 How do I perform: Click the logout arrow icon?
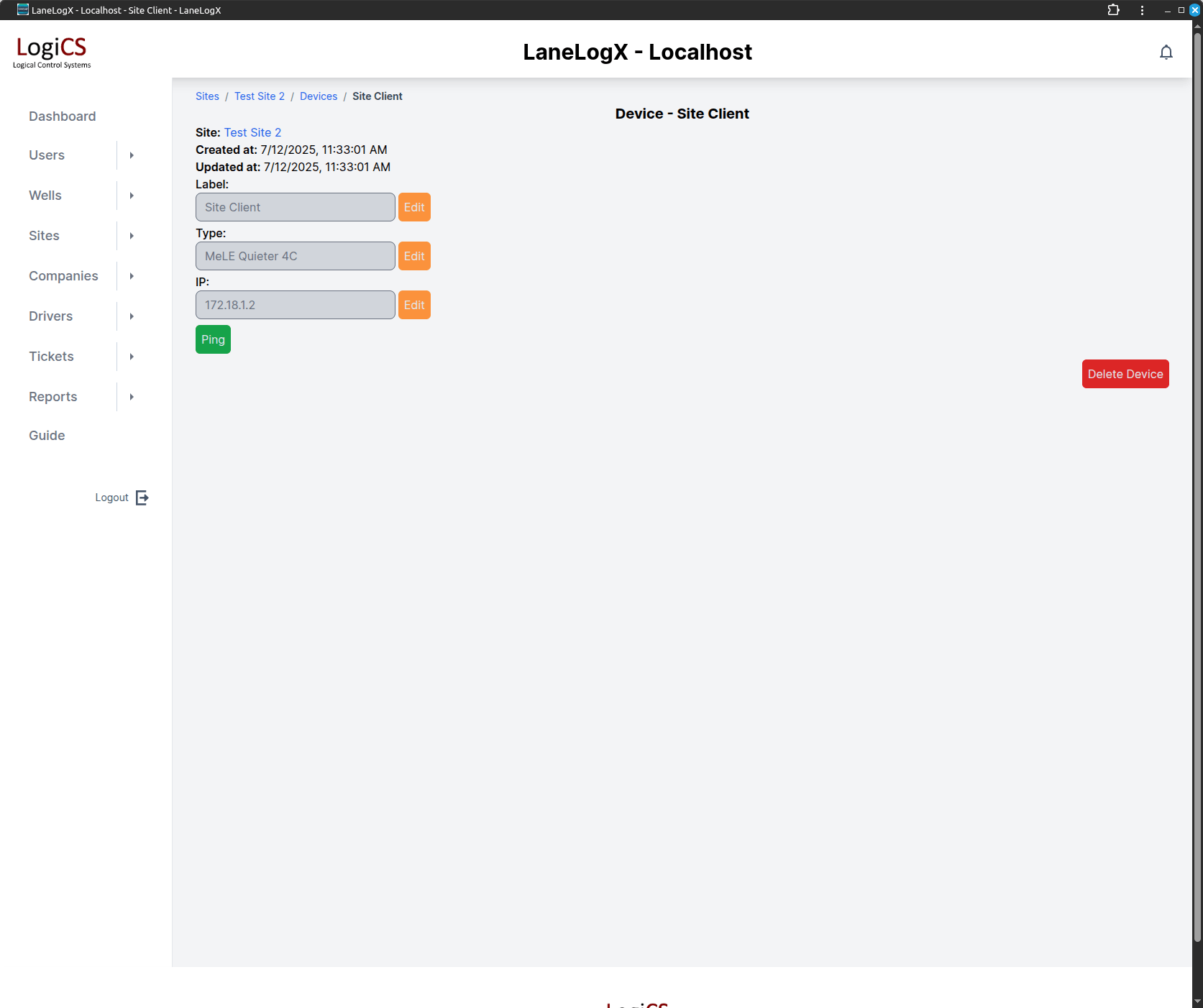(142, 498)
